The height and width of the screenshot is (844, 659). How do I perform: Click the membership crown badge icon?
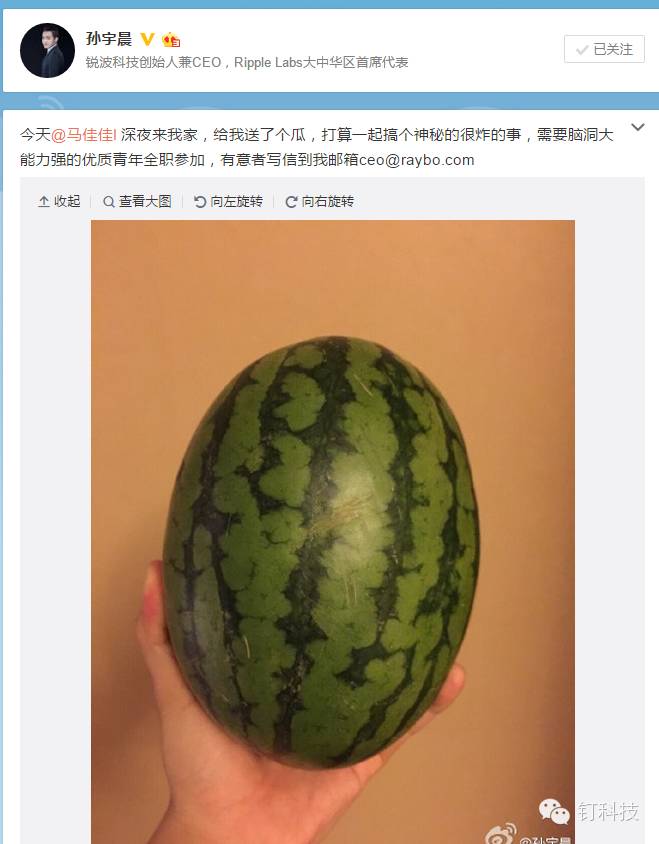[x=171, y=40]
